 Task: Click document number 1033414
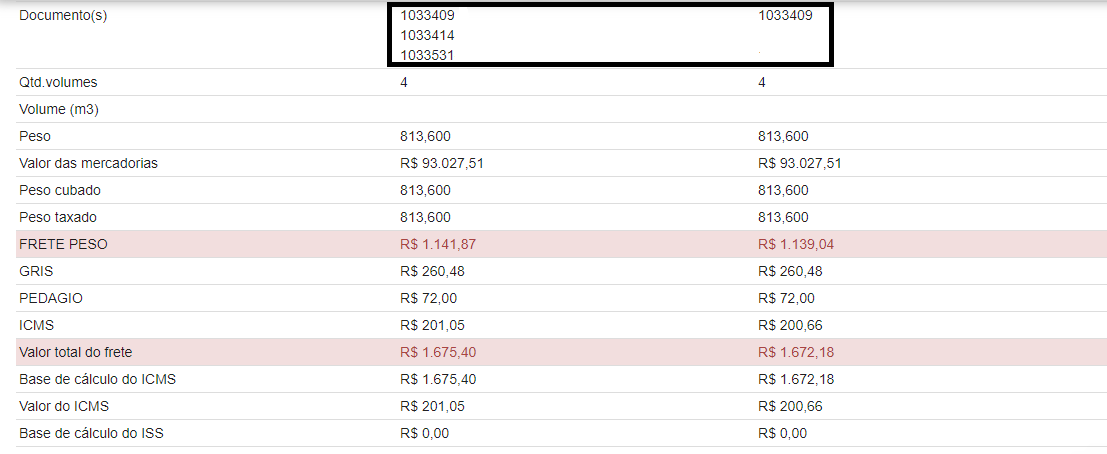click(x=427, y=36)
